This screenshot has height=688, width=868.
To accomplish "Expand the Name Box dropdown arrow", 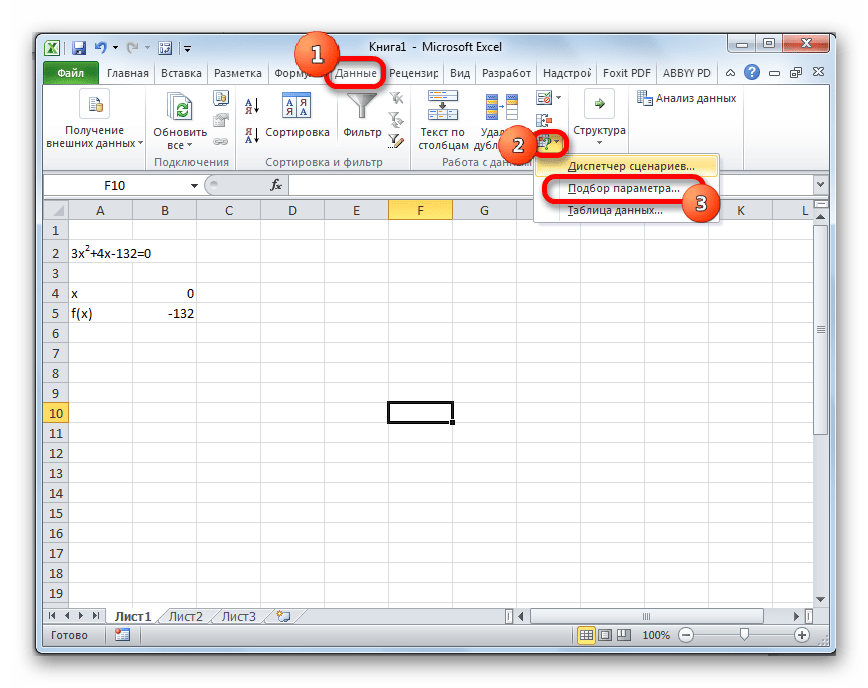I will [x=194, y=185].
